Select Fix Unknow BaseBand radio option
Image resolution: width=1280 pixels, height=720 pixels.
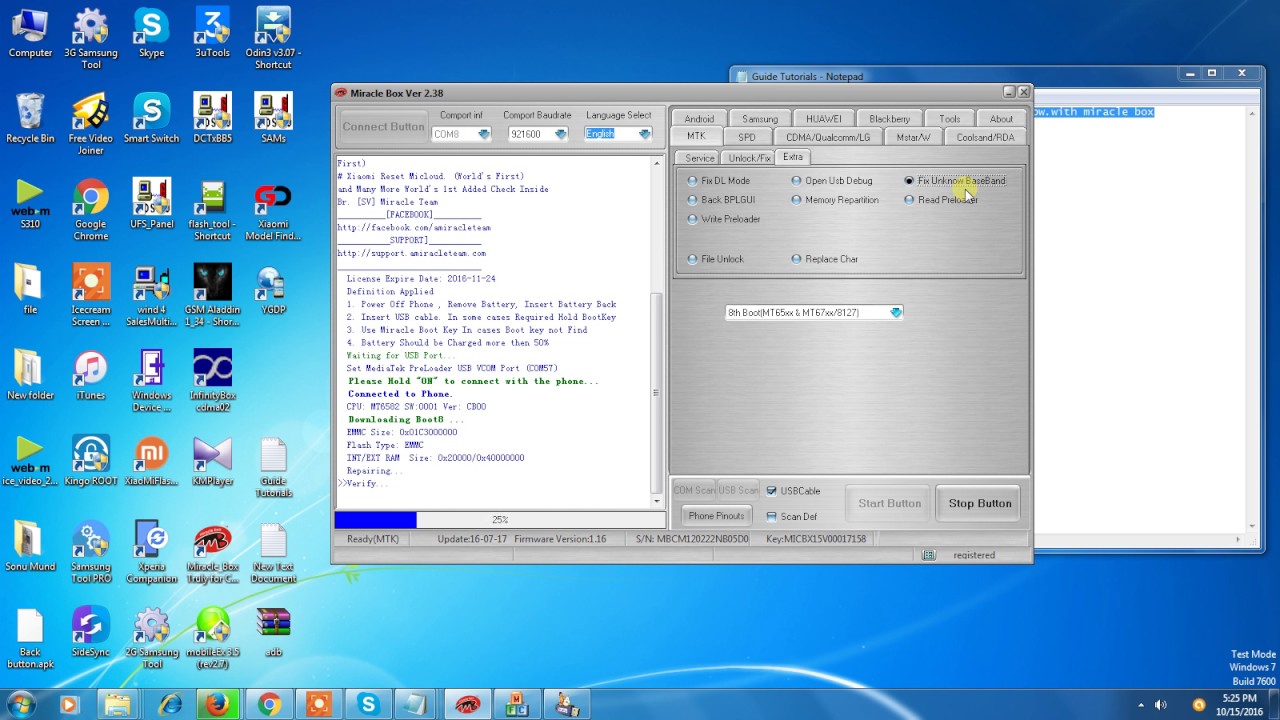(955, 181)
